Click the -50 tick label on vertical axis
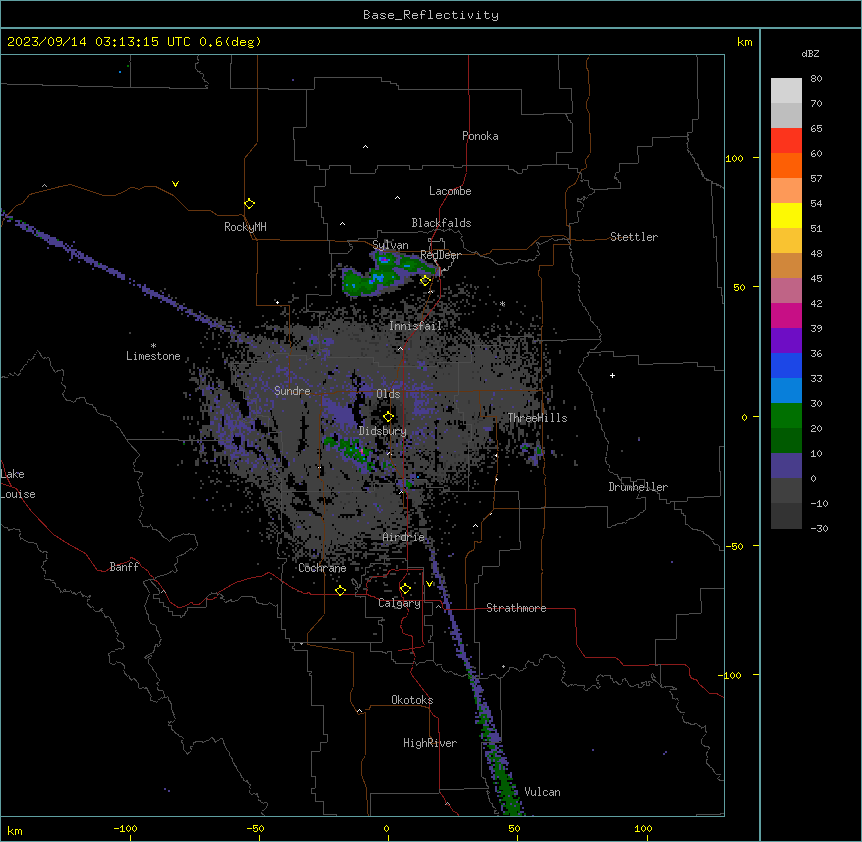This screenshot has height=842, width=862. (x=734, y=546)
